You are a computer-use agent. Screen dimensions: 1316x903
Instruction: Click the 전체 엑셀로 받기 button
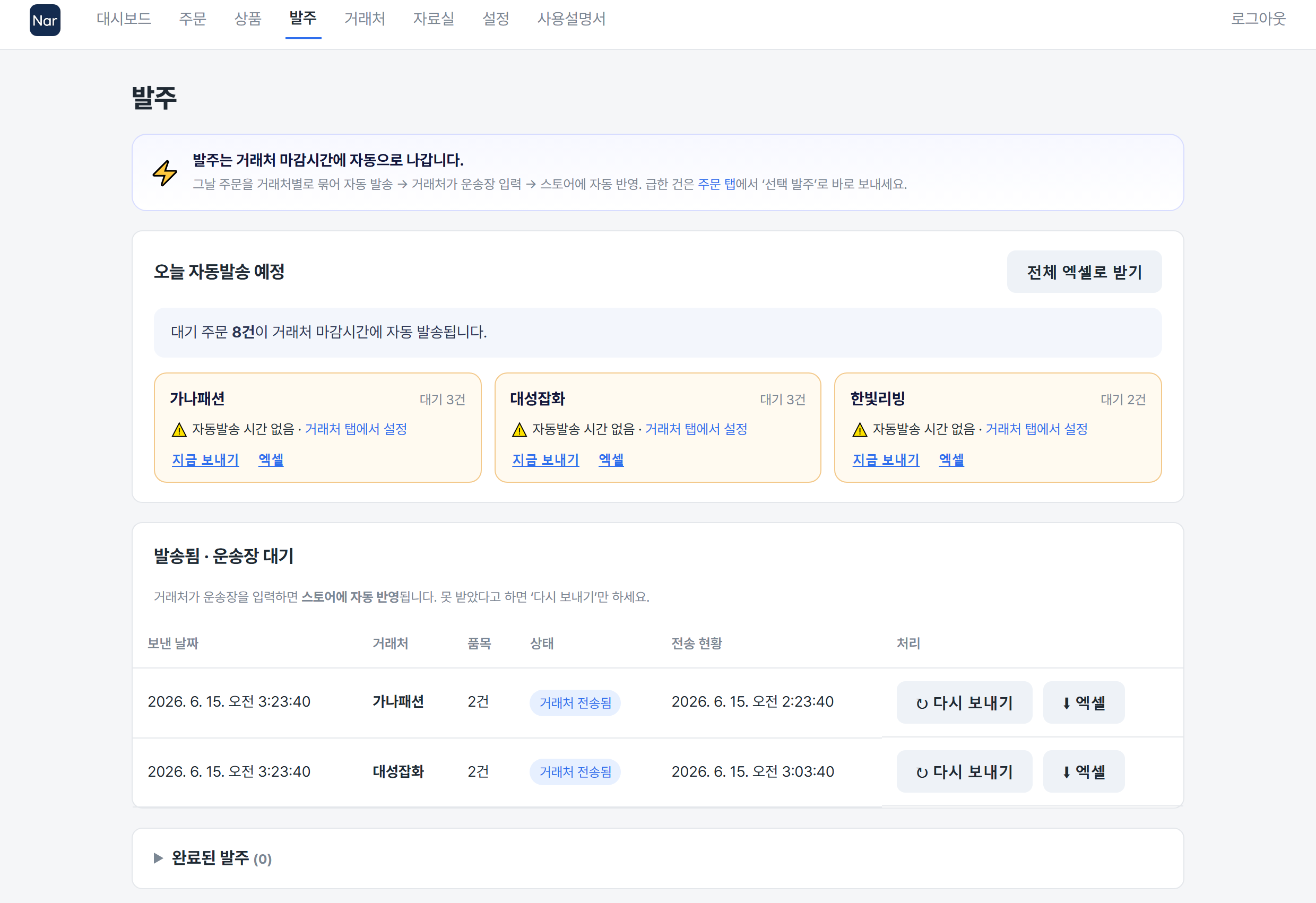(1084, 272)
